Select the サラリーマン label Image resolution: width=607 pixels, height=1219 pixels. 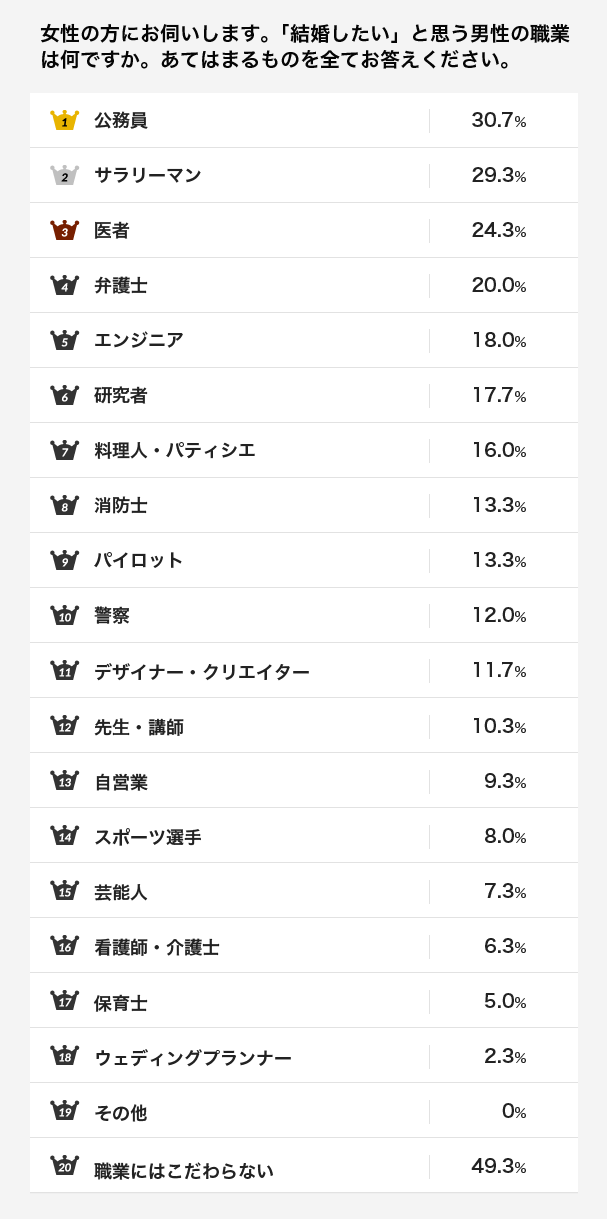click(x=148, y=176)
